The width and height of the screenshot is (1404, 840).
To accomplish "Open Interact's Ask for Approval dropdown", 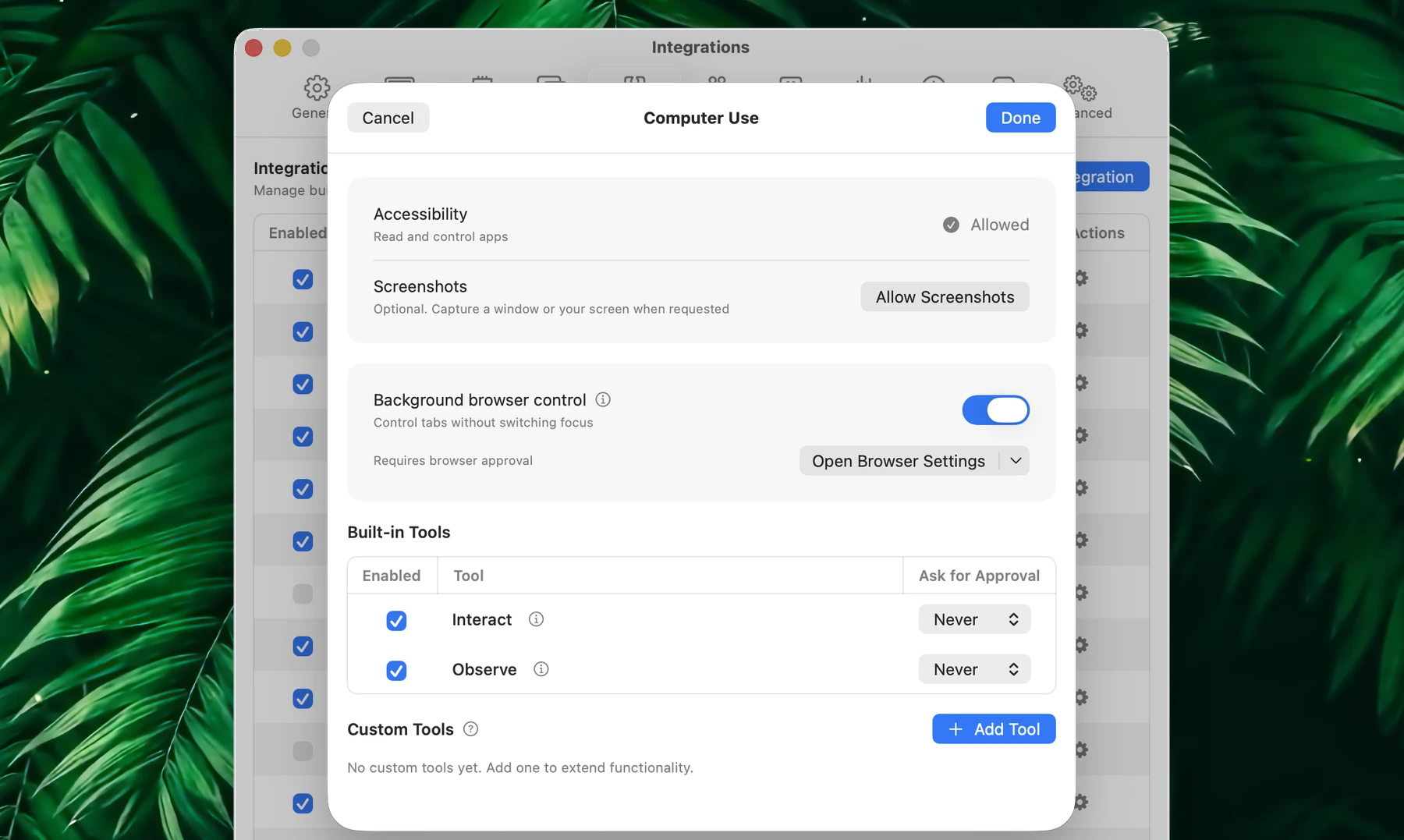I will click(x=974, y=619).
